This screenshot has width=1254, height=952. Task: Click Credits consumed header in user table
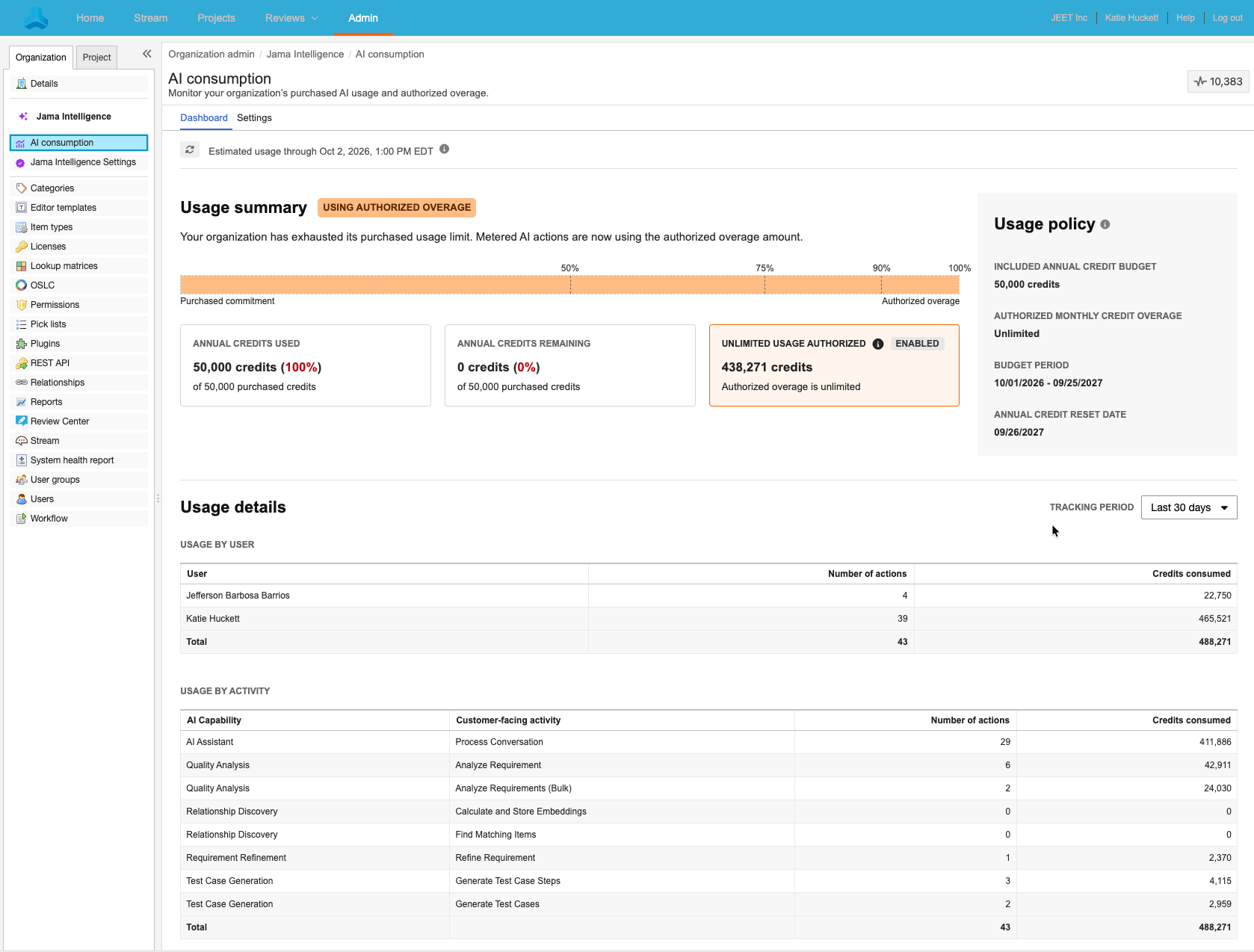click(x=1191, y=574)
